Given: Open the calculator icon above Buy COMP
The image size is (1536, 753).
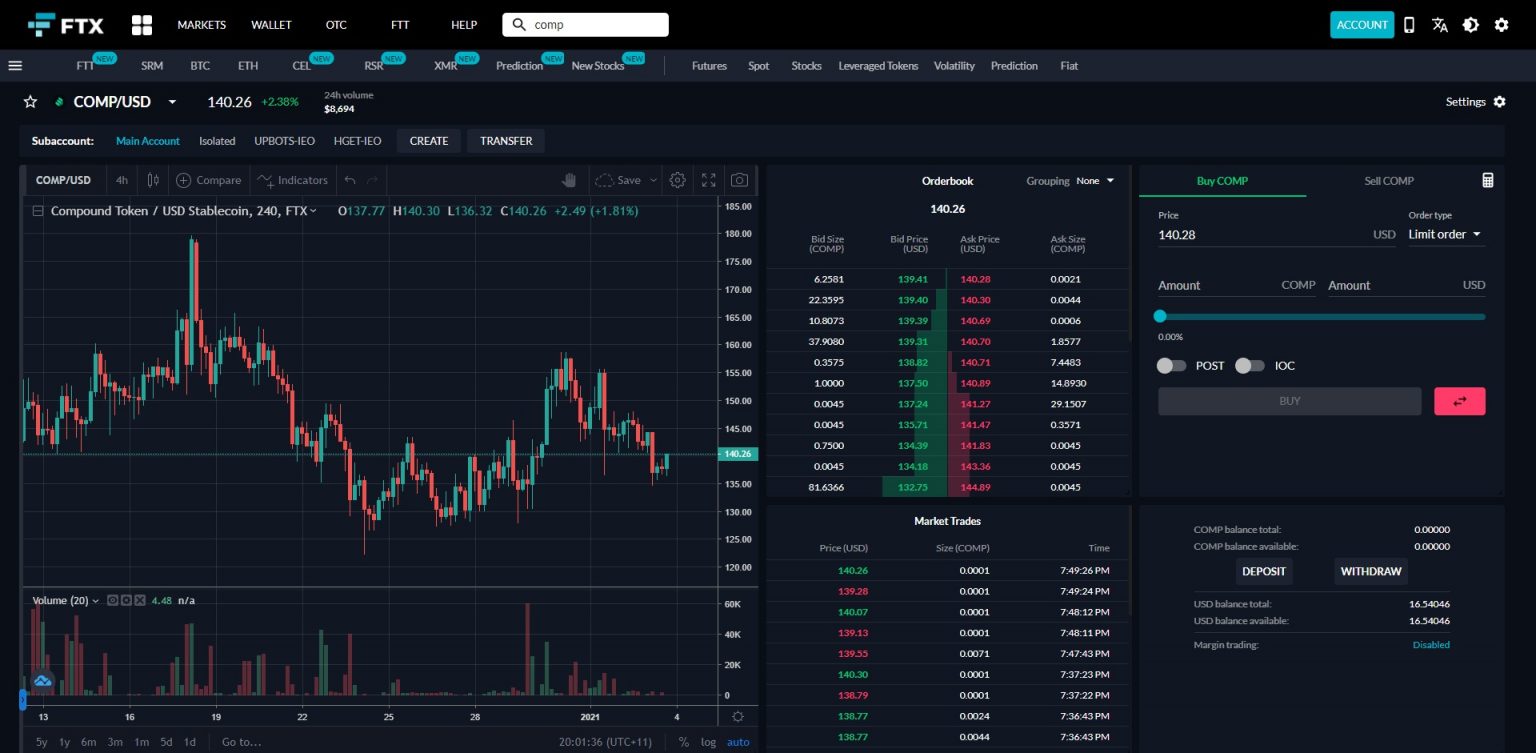Looking at the screenshot, I should pyautogui.click(x=1487, y=180).
